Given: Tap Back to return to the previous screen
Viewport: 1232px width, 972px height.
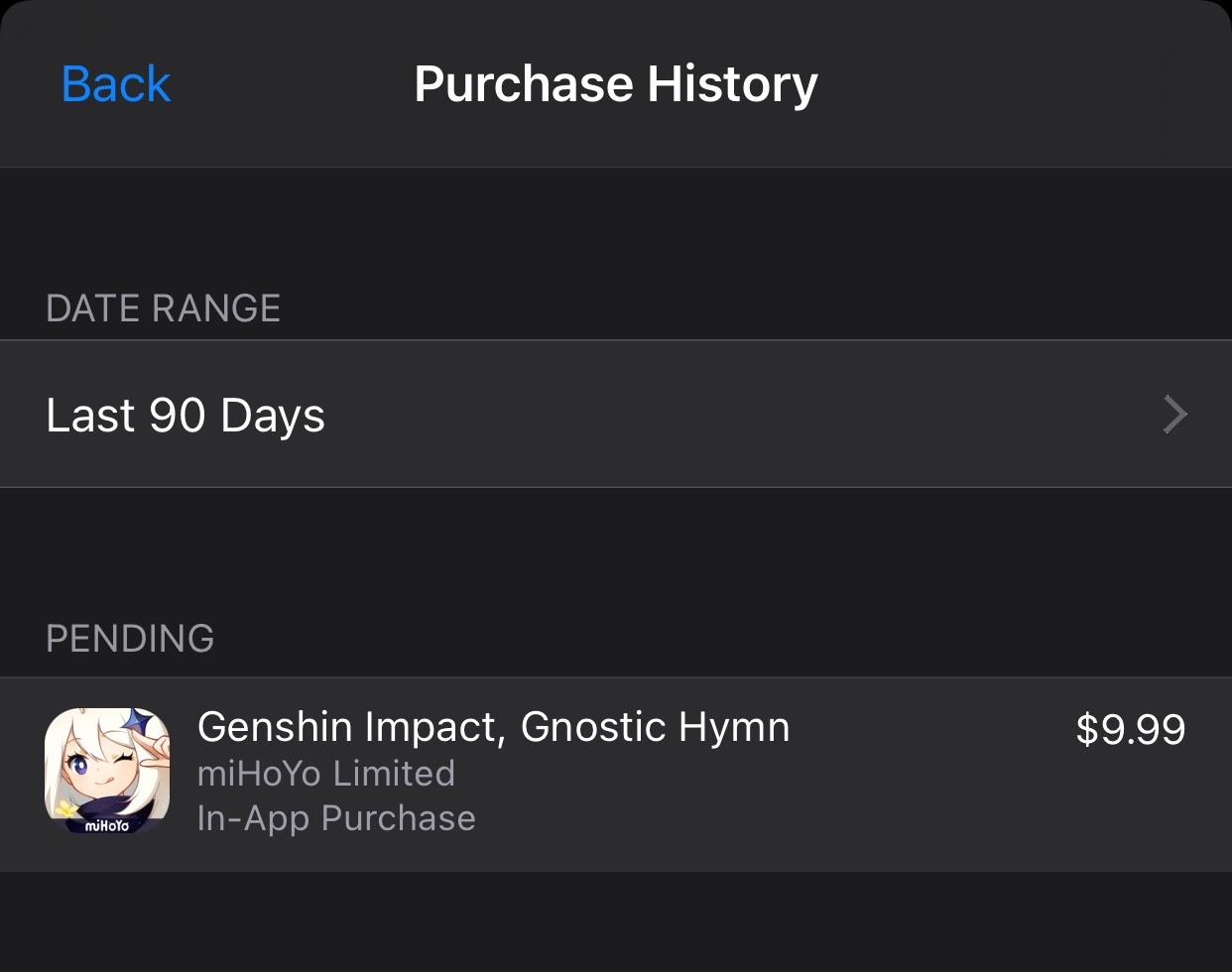Looking at the screenshot, I should pyautogui.click(x=115, y=83).
